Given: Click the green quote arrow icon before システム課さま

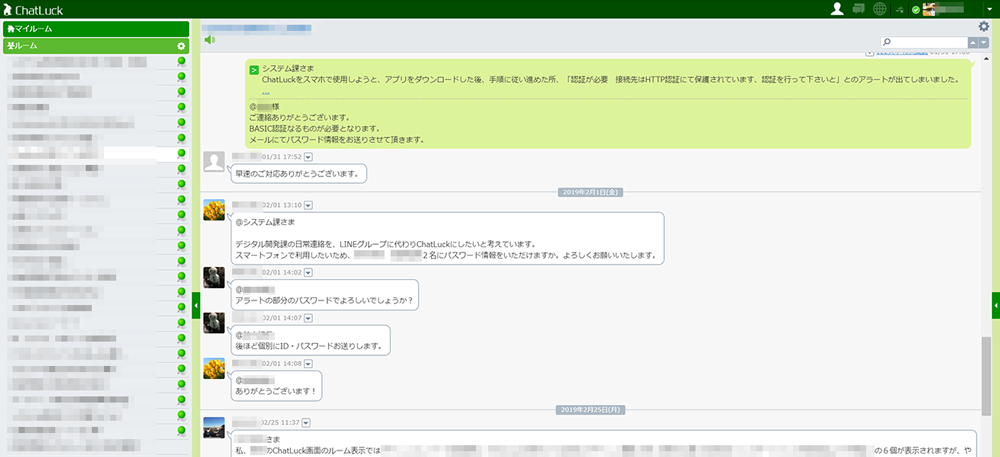Looking at the screenshot, I should pos(254,69).
